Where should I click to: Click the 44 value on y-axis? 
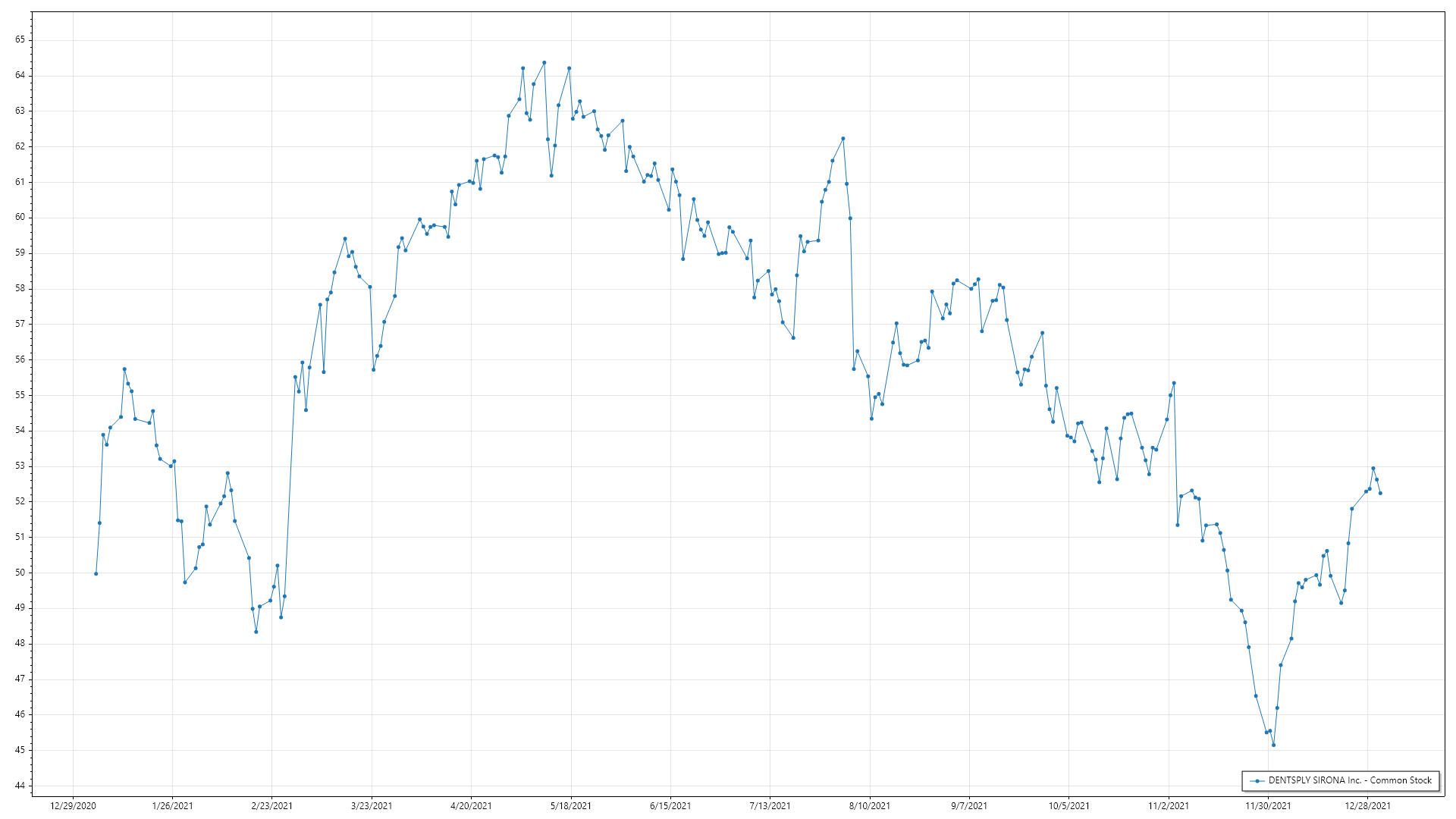pos(20,786)
